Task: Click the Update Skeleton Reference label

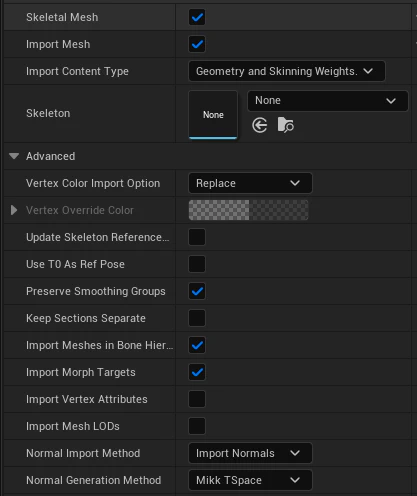Action: pos(98,237)
